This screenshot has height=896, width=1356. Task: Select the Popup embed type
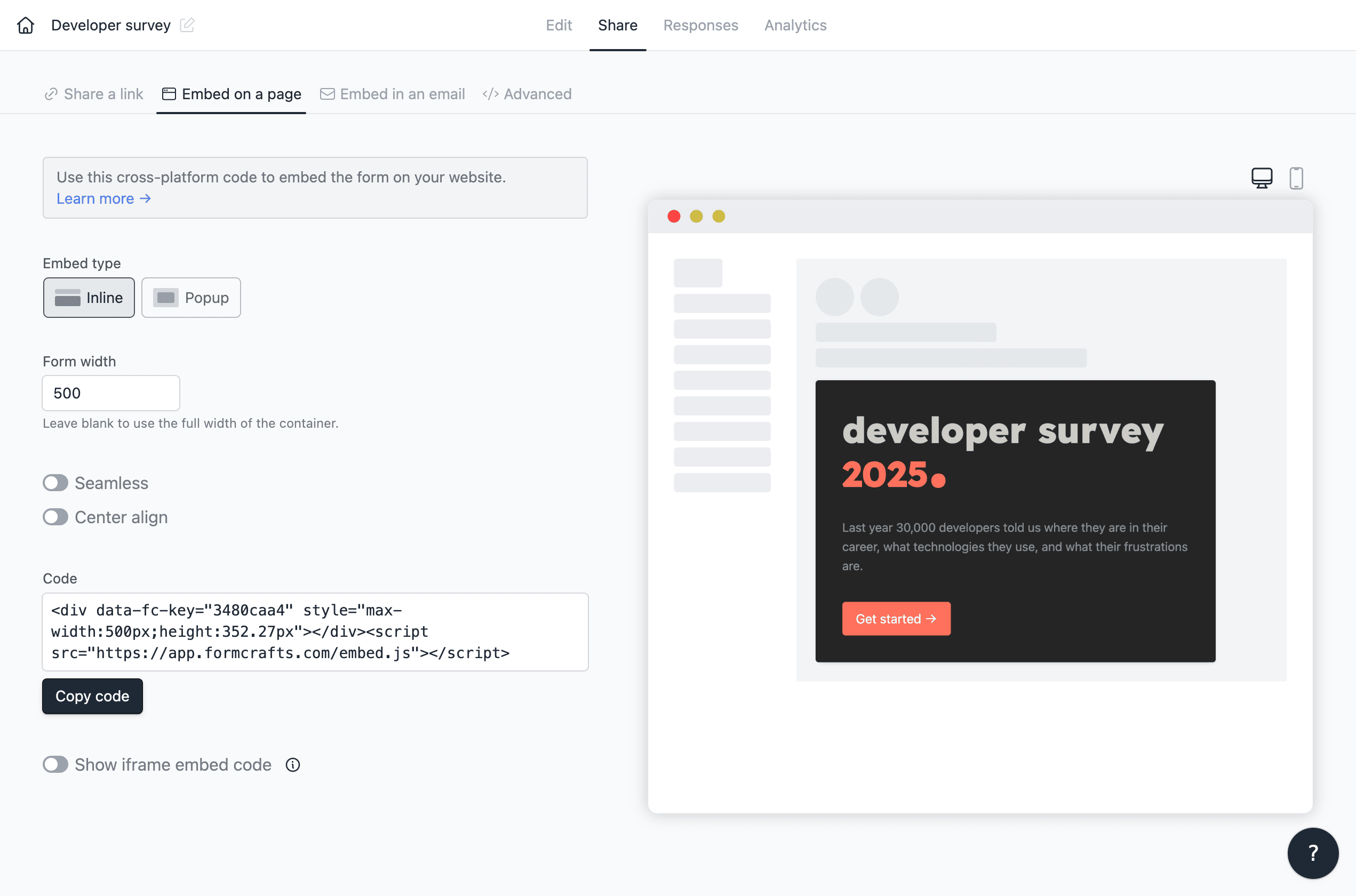coord(190,297)
